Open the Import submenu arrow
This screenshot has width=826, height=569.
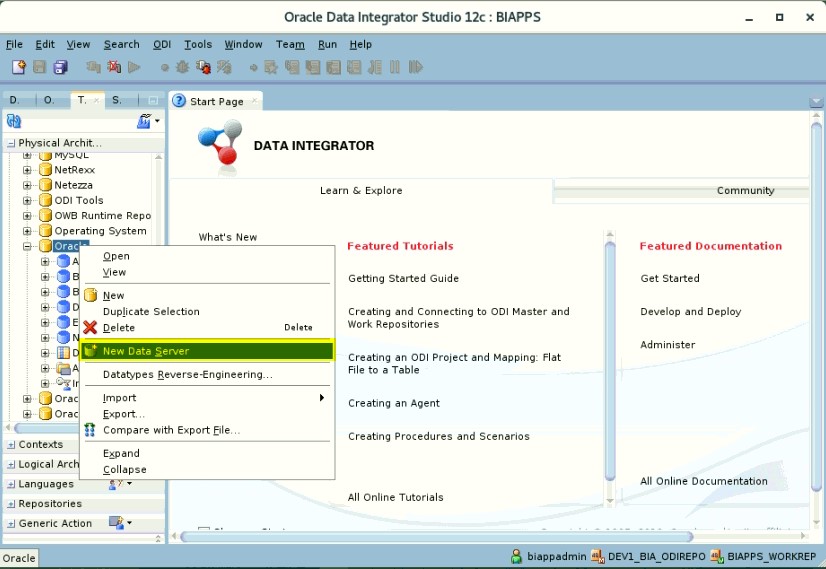321,398
